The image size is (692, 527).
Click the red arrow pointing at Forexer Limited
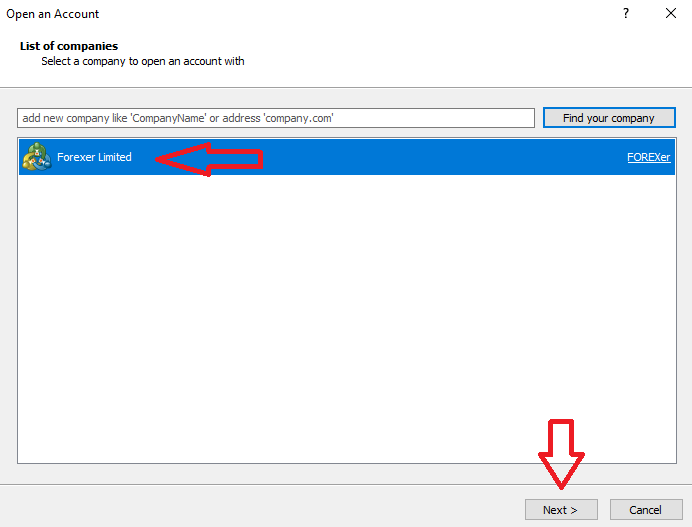tap(208, 159)
